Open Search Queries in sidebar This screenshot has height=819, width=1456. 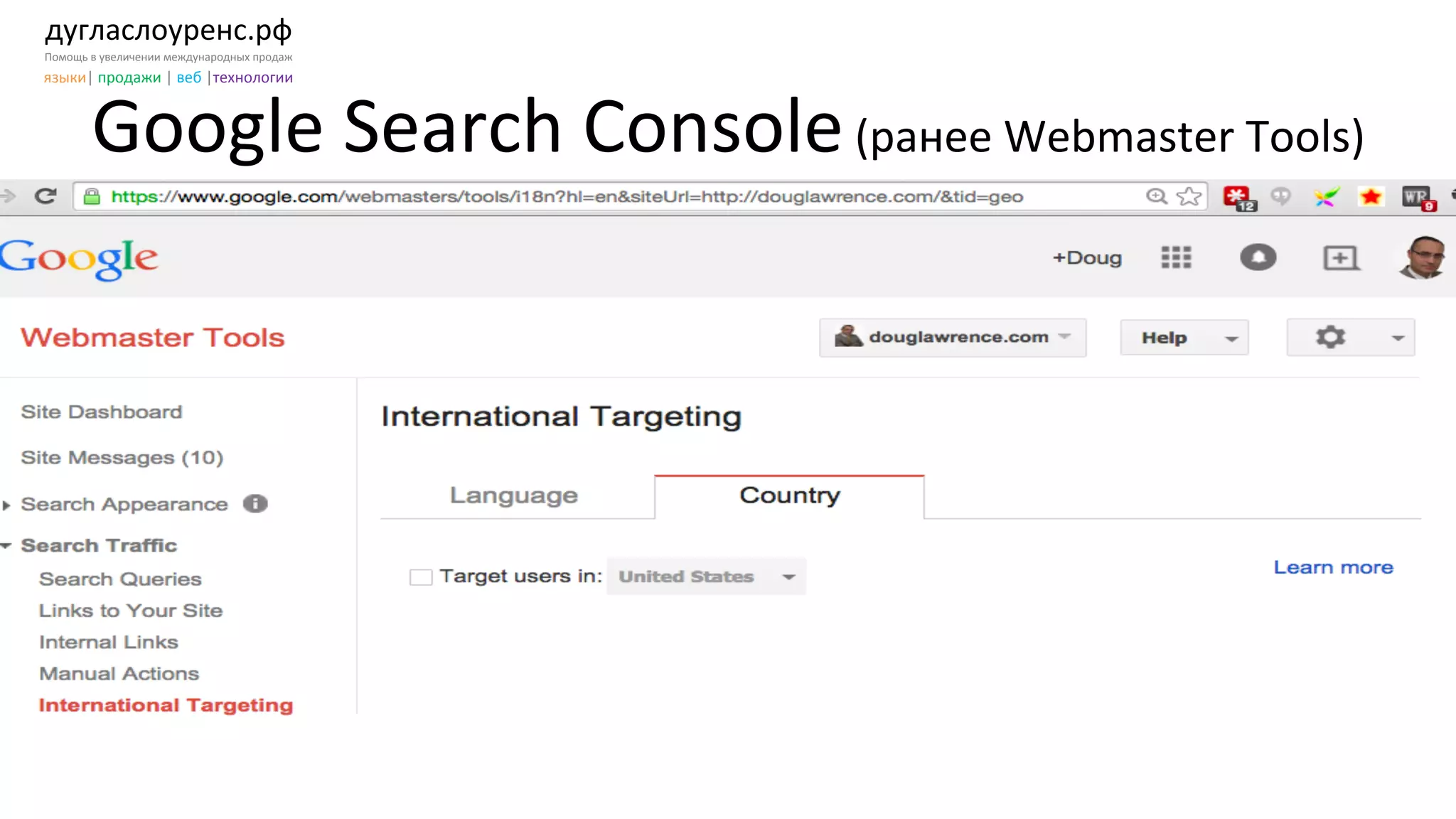[x=120, y=579]
